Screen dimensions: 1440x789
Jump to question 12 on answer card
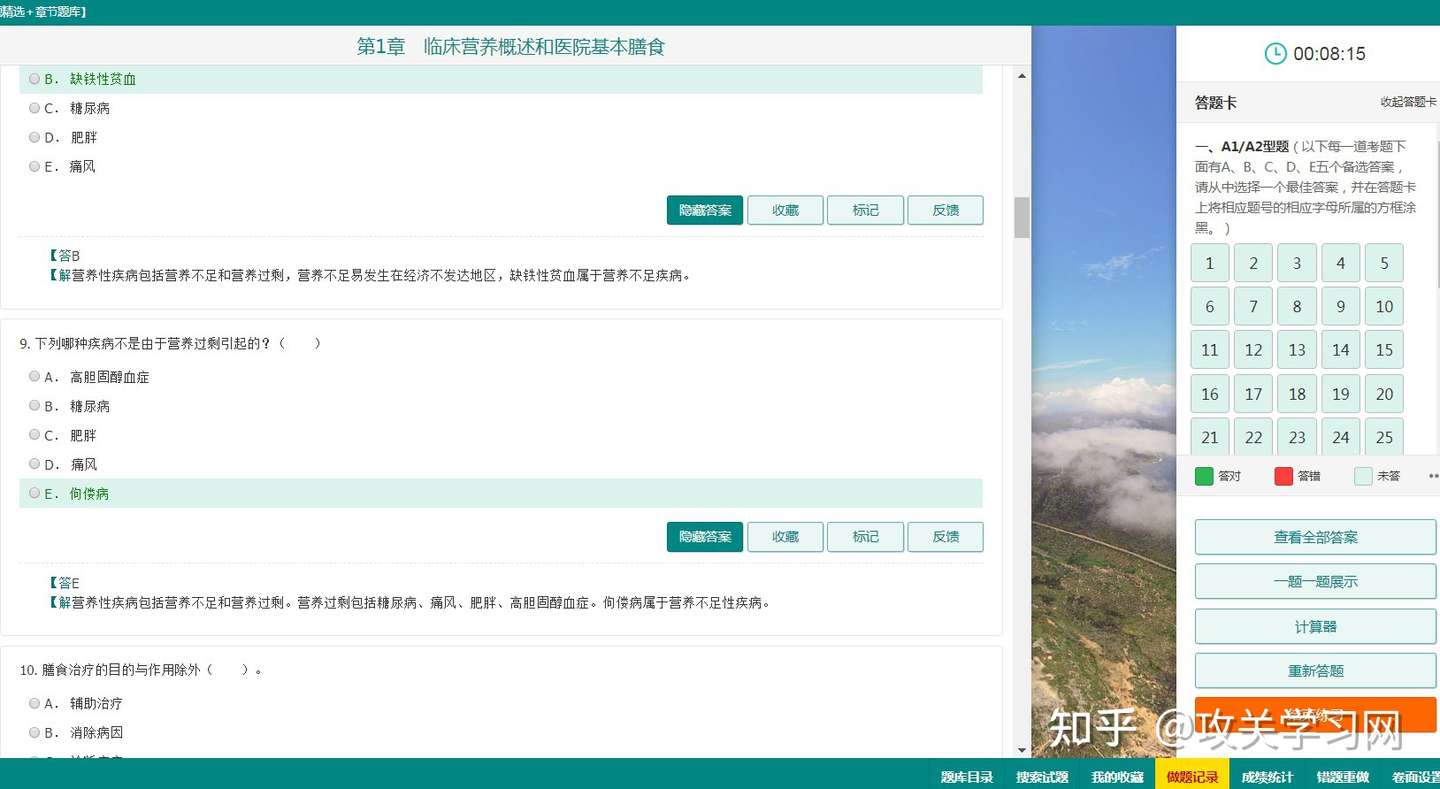[x=1253, y=350]
